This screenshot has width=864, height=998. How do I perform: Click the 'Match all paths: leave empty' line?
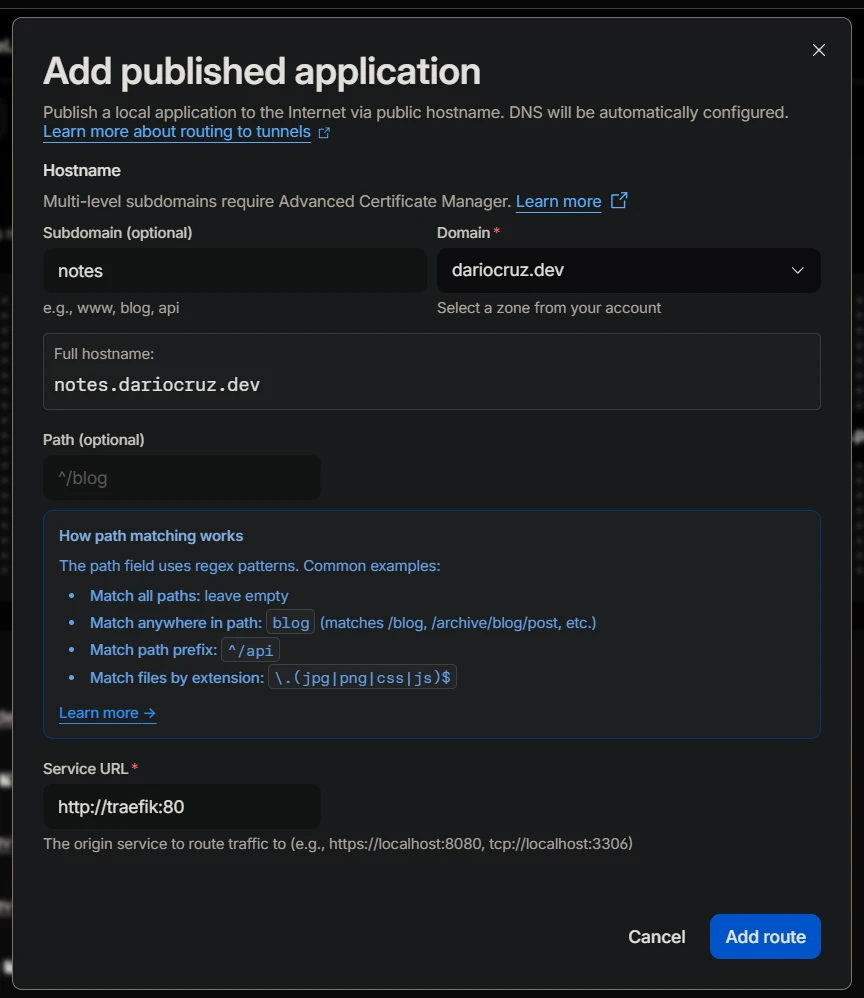189,596
